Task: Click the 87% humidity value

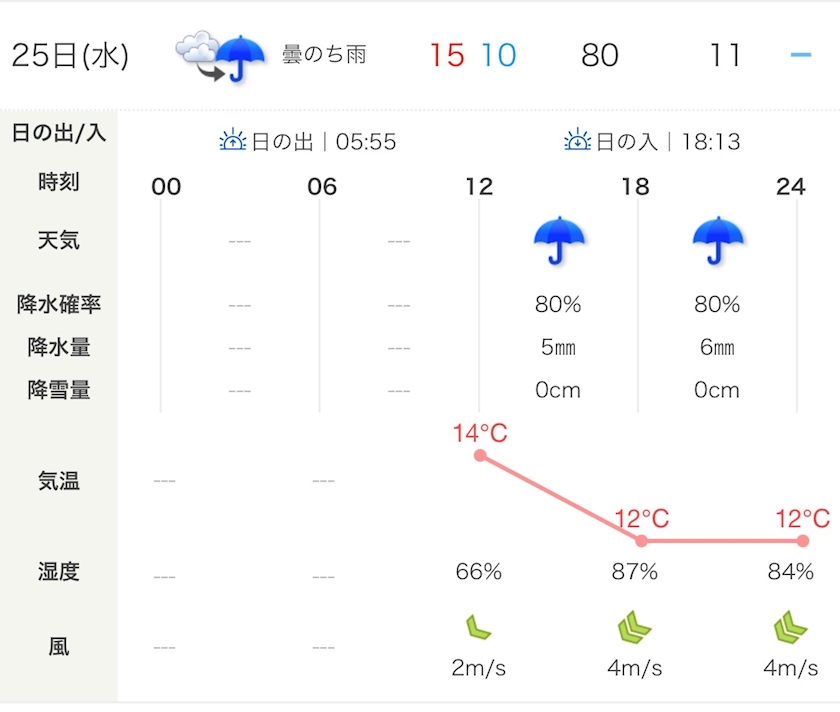Action: (x=635, y=572)
